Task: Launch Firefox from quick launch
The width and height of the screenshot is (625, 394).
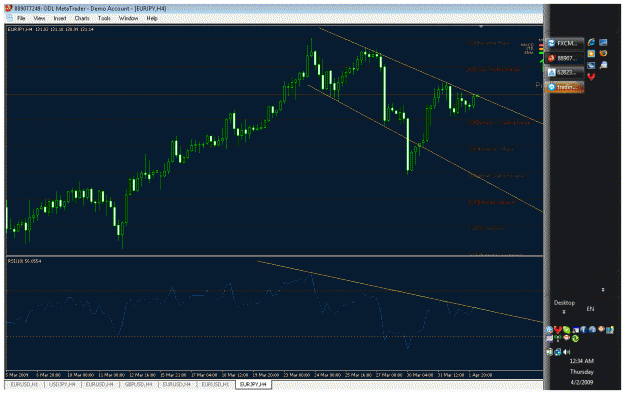Action: tap(603, 53)
